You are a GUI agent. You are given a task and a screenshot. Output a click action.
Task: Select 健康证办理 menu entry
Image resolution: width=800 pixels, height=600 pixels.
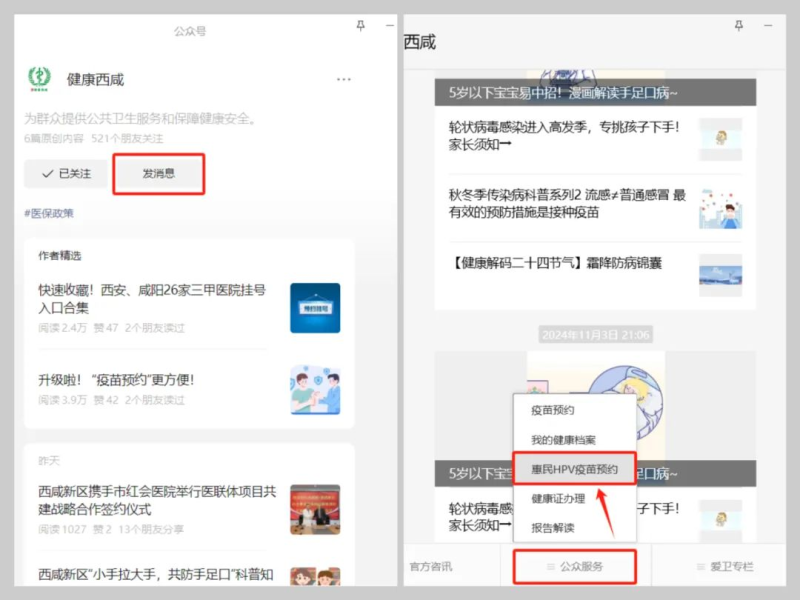coord(557,498)
